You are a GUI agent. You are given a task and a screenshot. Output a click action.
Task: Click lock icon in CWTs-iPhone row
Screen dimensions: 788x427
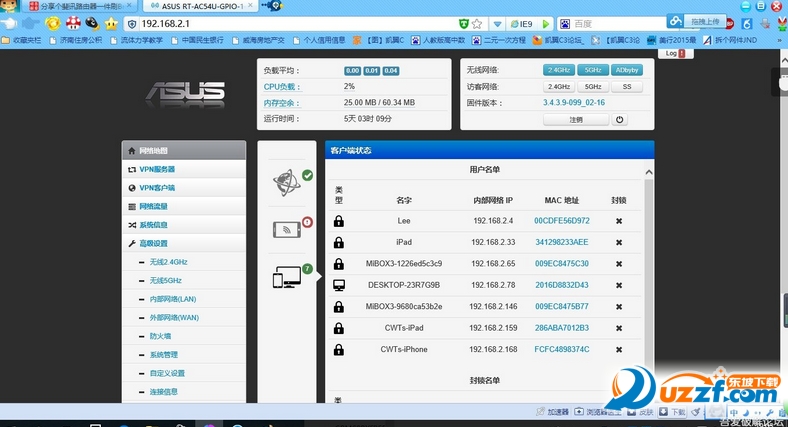coord(339,350)
